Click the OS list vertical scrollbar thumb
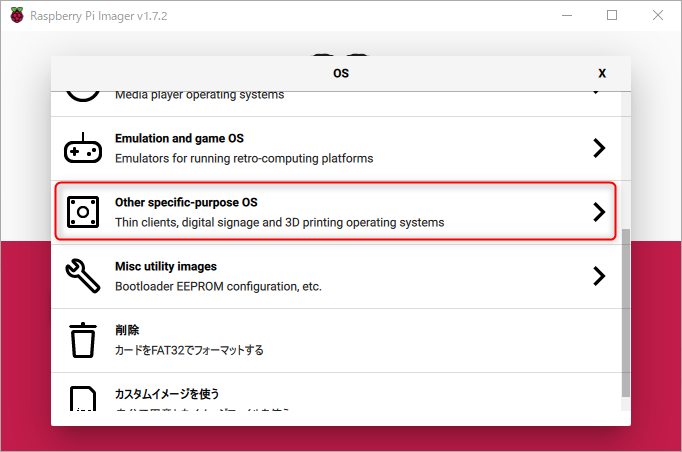This screenshot has height=452, width=682. point(626,313)
